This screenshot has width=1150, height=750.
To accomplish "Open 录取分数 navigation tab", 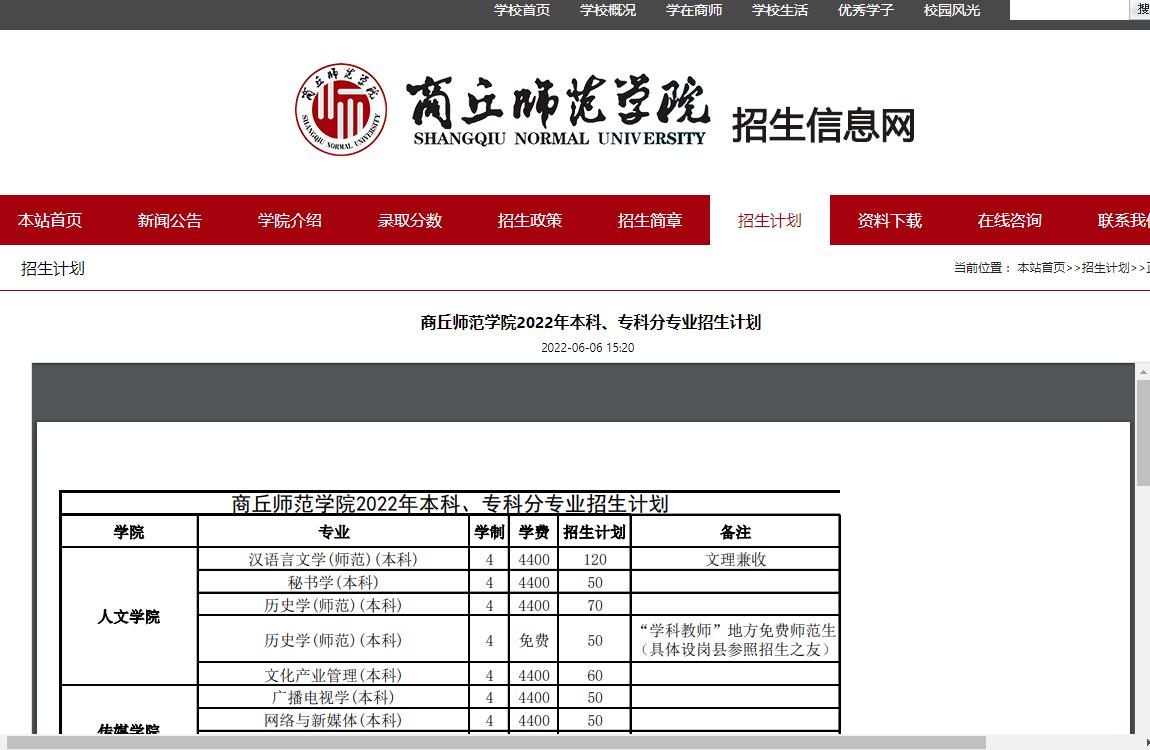I will point(410,220).
